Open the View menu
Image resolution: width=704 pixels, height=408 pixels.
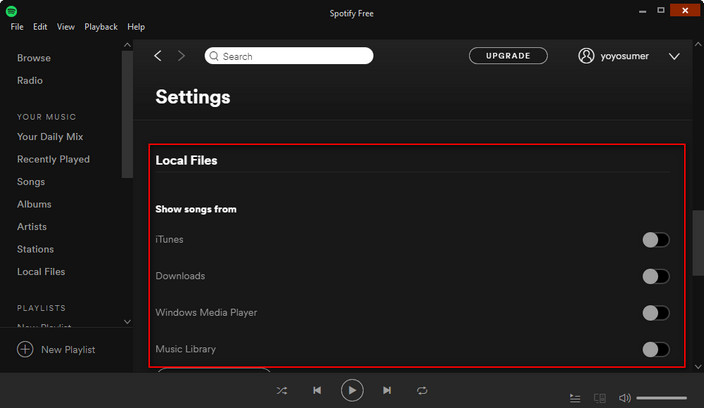pos(66,27)
